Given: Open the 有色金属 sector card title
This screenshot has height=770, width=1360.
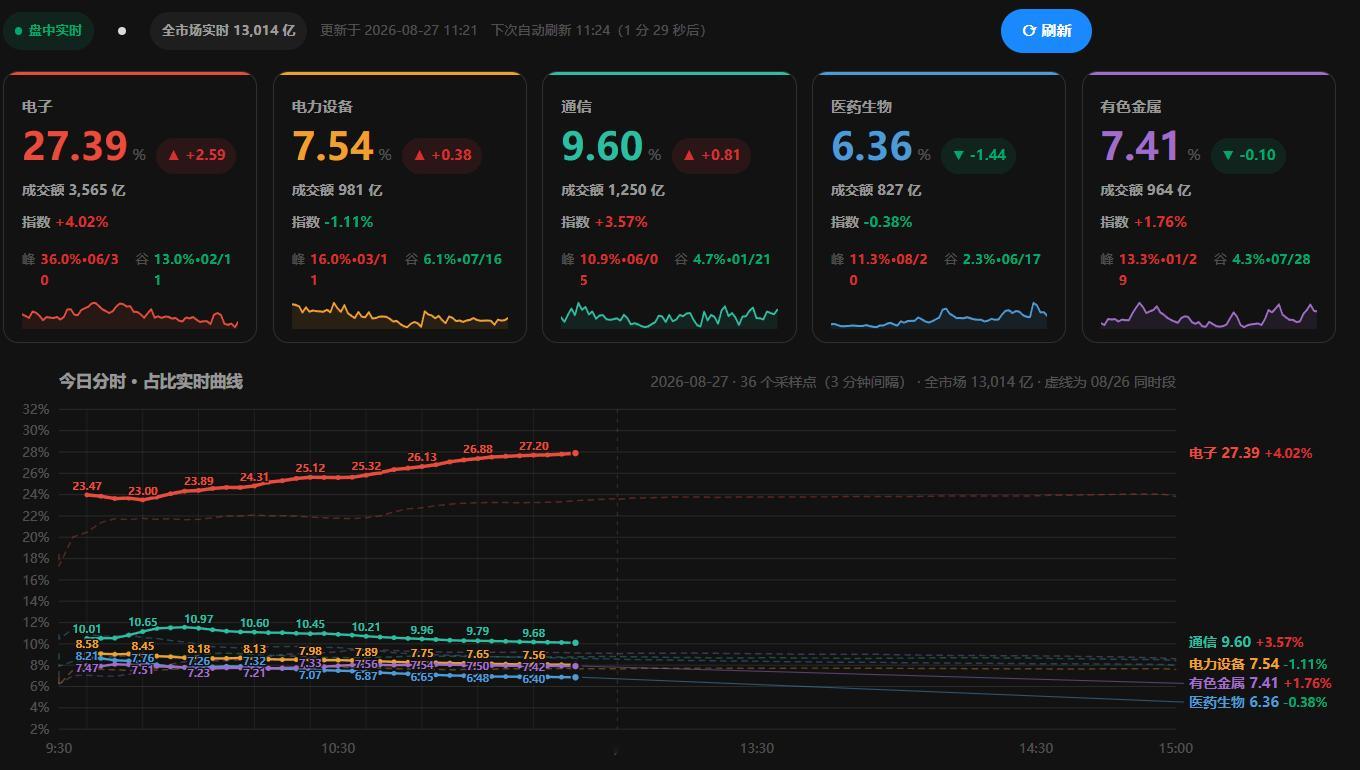Looking at the screenshot, I should click(1131, 107).
